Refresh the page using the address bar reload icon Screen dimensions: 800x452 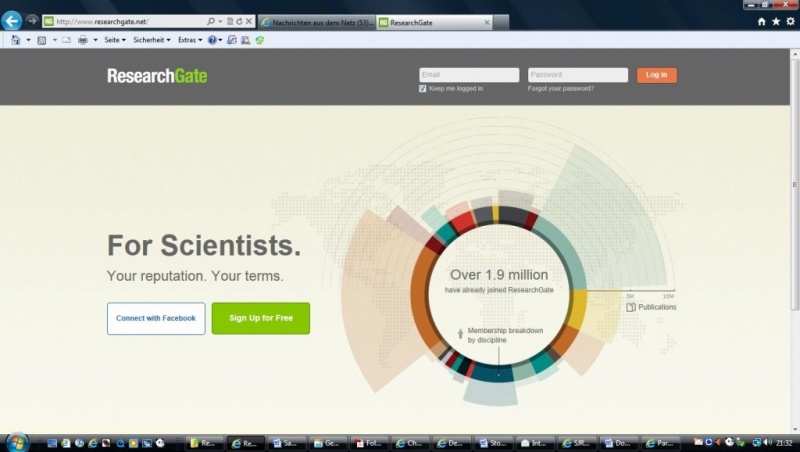239,21
